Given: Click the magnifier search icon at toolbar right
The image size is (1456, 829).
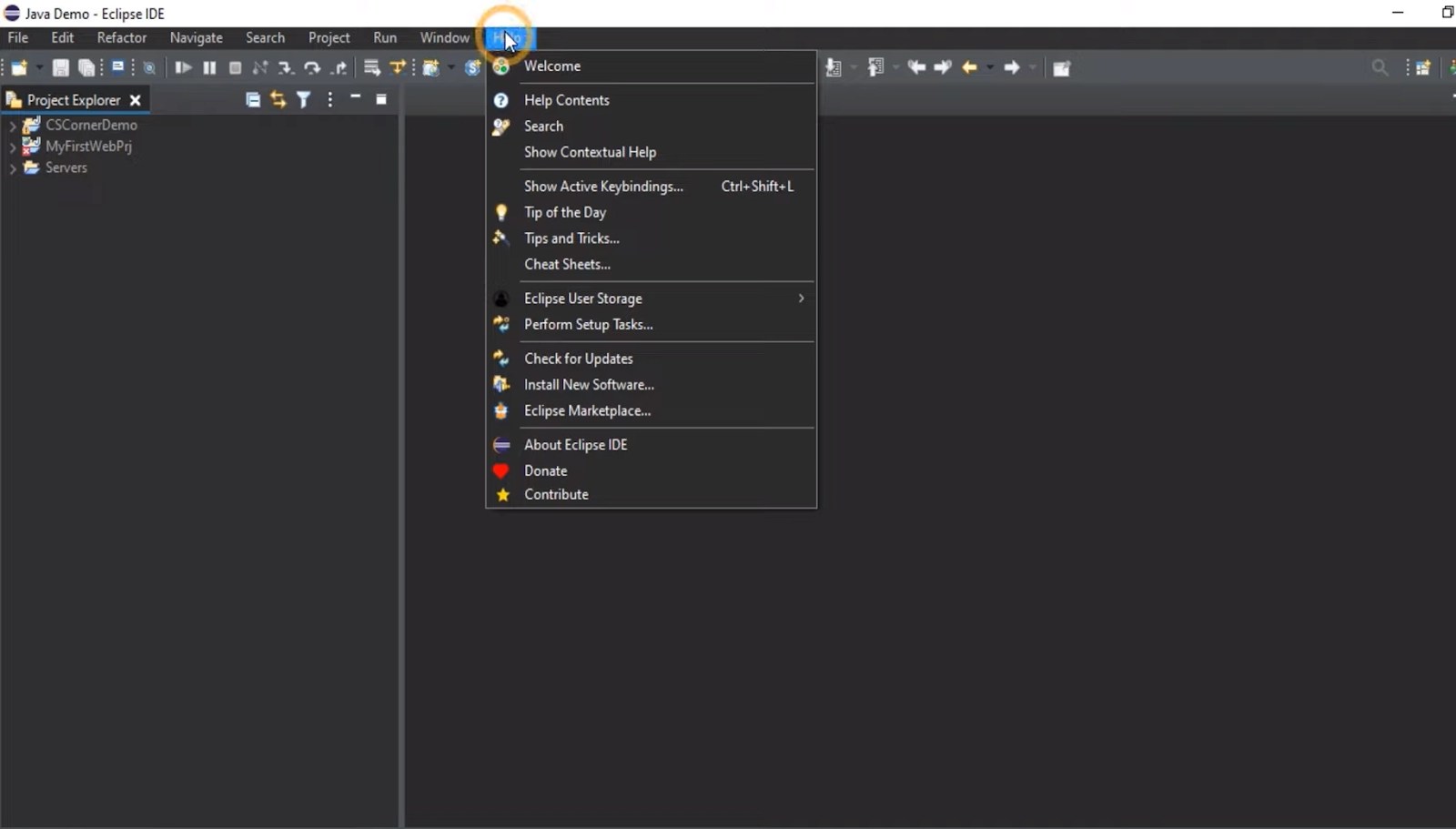Looking at the screenshot, I should click(x=1380, y=67).
